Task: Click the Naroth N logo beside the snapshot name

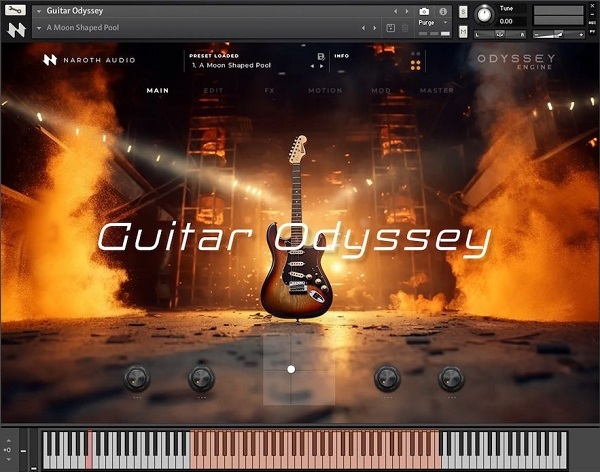Action: (16, 29)
